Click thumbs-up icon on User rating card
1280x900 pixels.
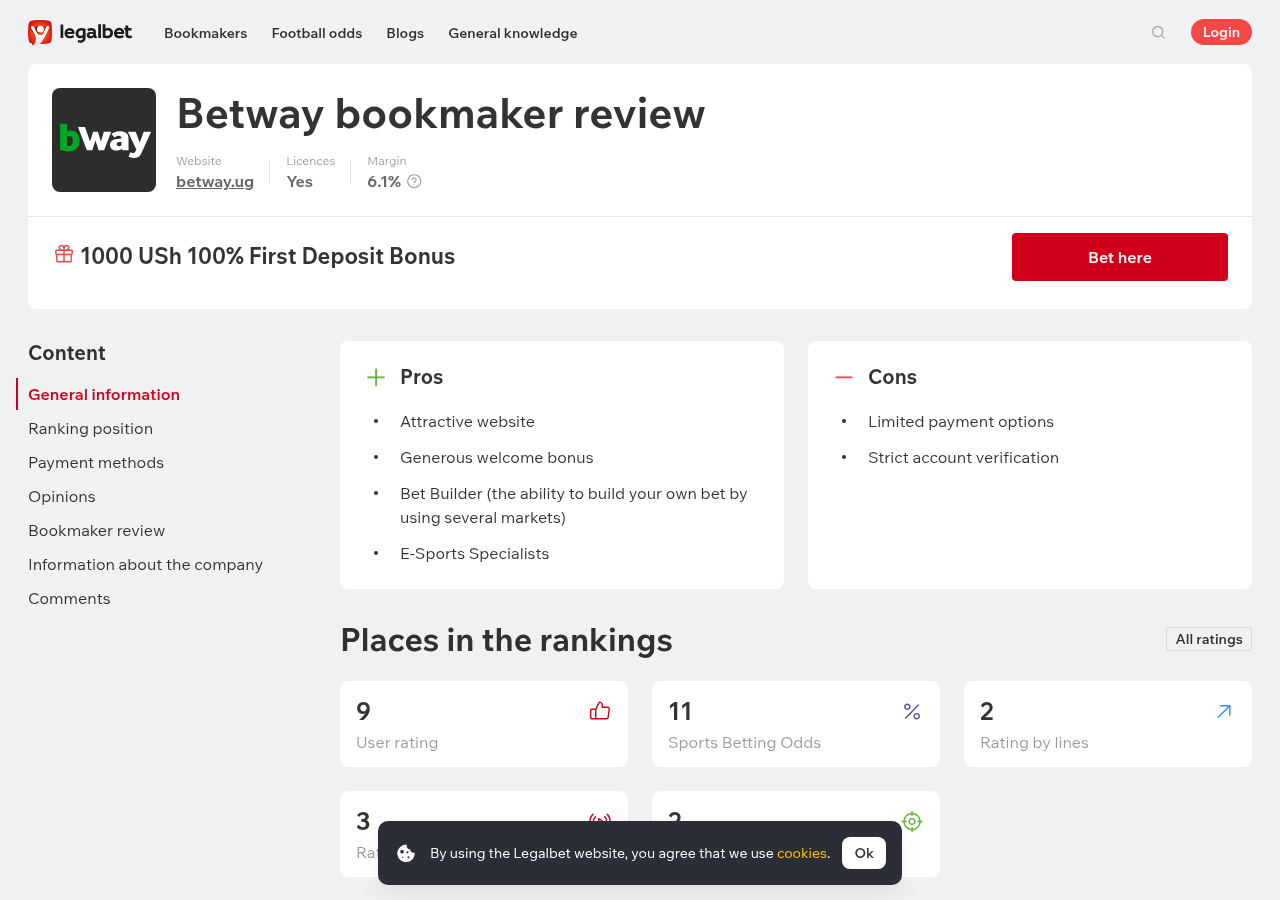pos(600,711)
